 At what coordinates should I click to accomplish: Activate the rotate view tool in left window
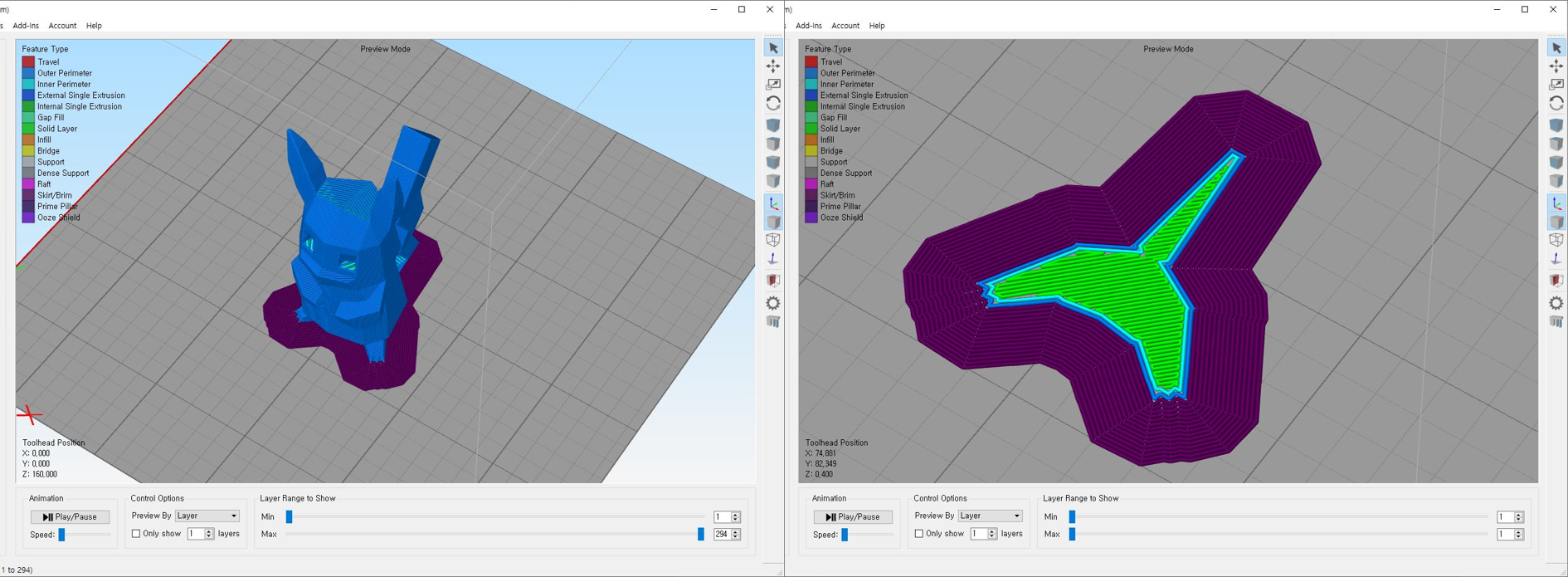click(x=773, y=104)
